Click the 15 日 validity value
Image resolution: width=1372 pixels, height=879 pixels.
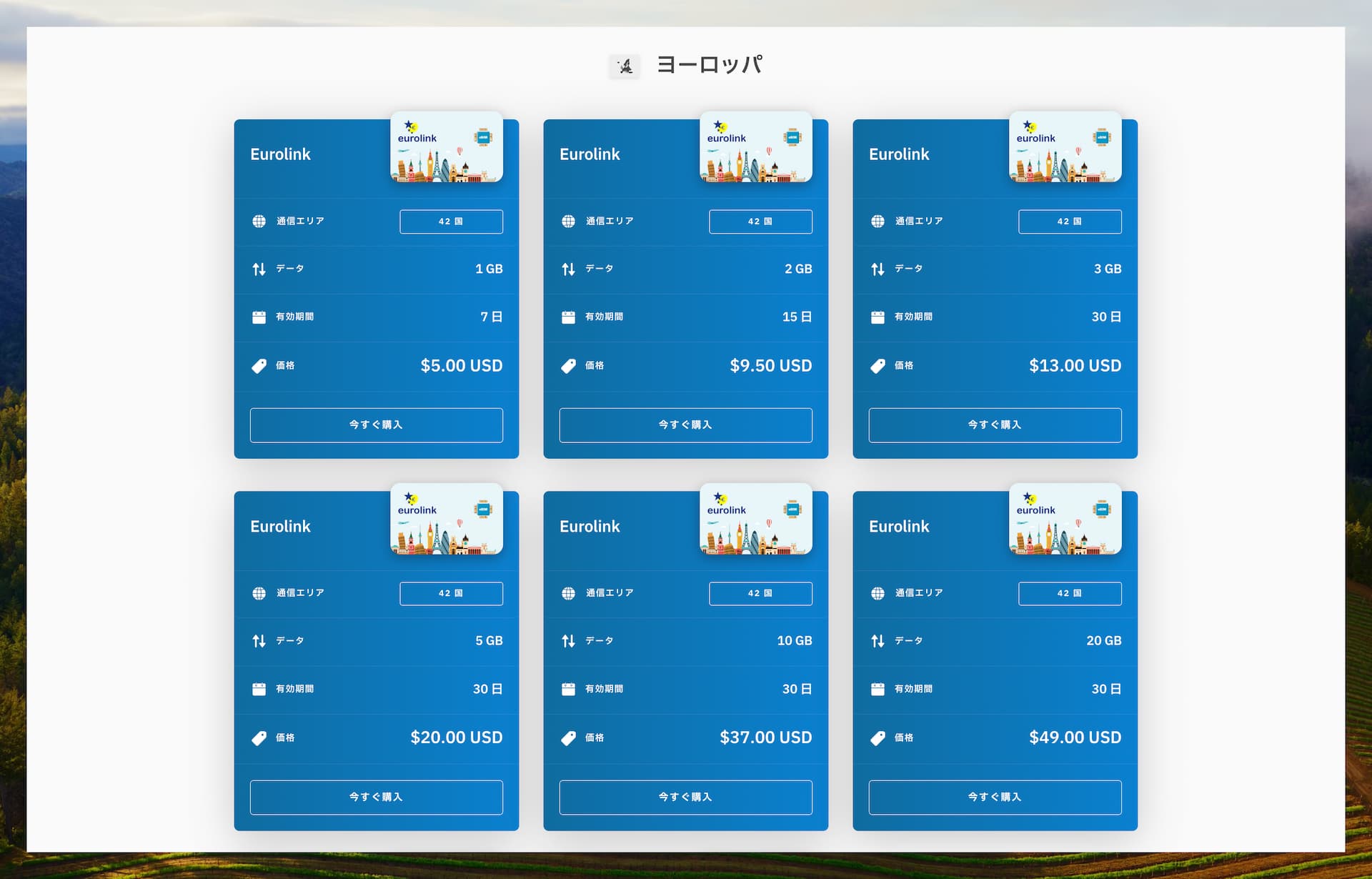(x=797, y=317)
